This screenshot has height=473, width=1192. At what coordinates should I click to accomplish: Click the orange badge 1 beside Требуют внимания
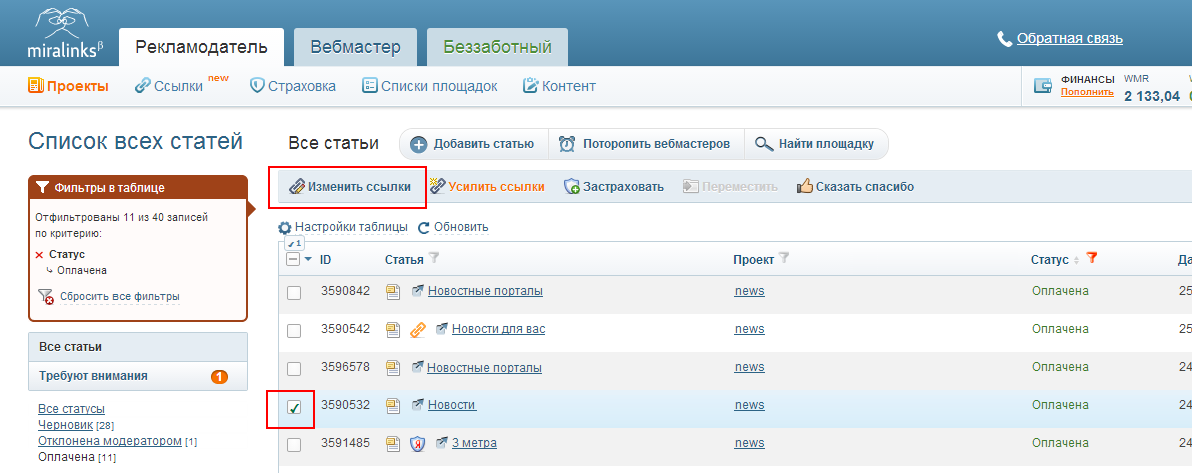[x=220, y=376]
